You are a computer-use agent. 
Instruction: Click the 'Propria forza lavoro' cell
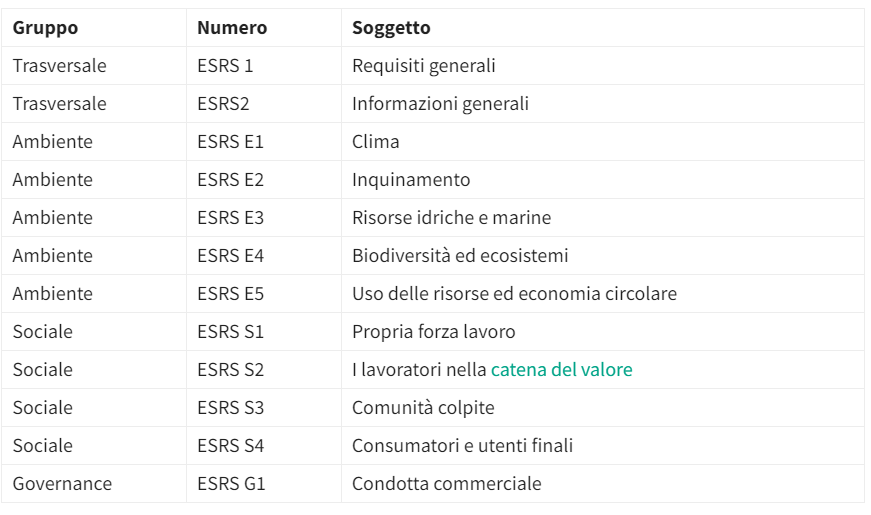coord(433,332)
